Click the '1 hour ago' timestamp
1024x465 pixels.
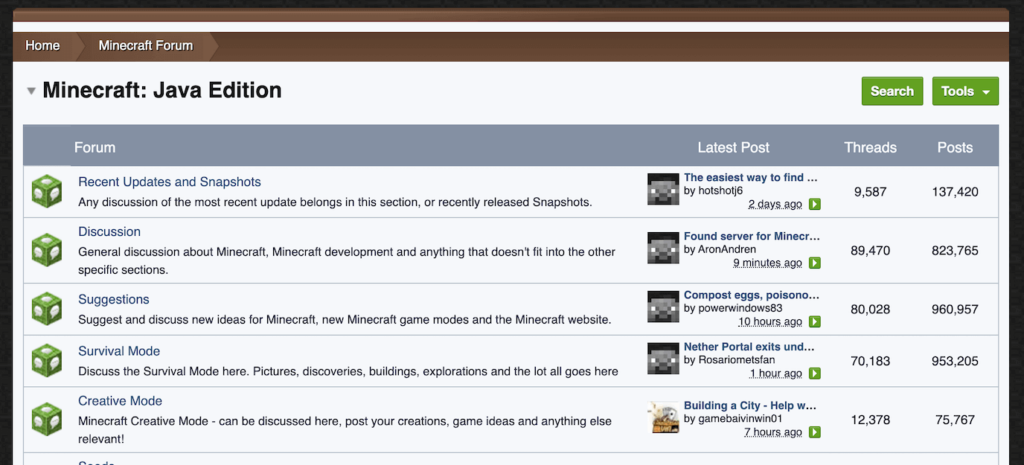click(776, 374)
